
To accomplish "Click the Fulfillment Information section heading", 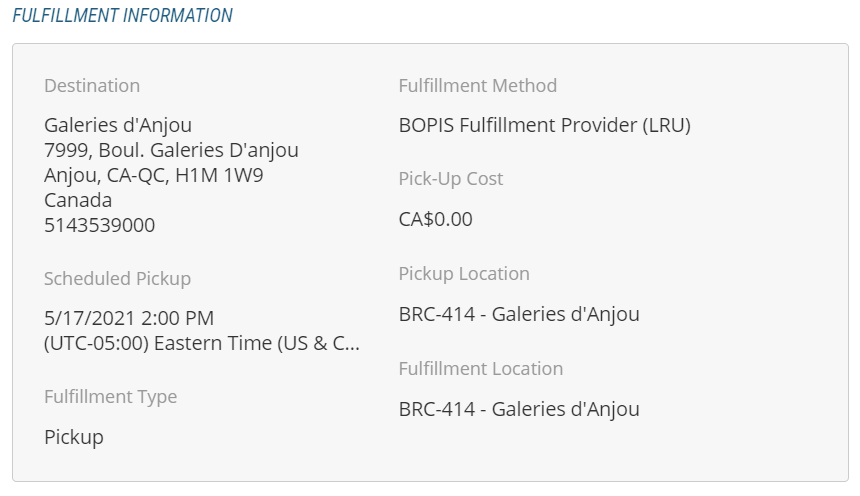I will [122, 16].
